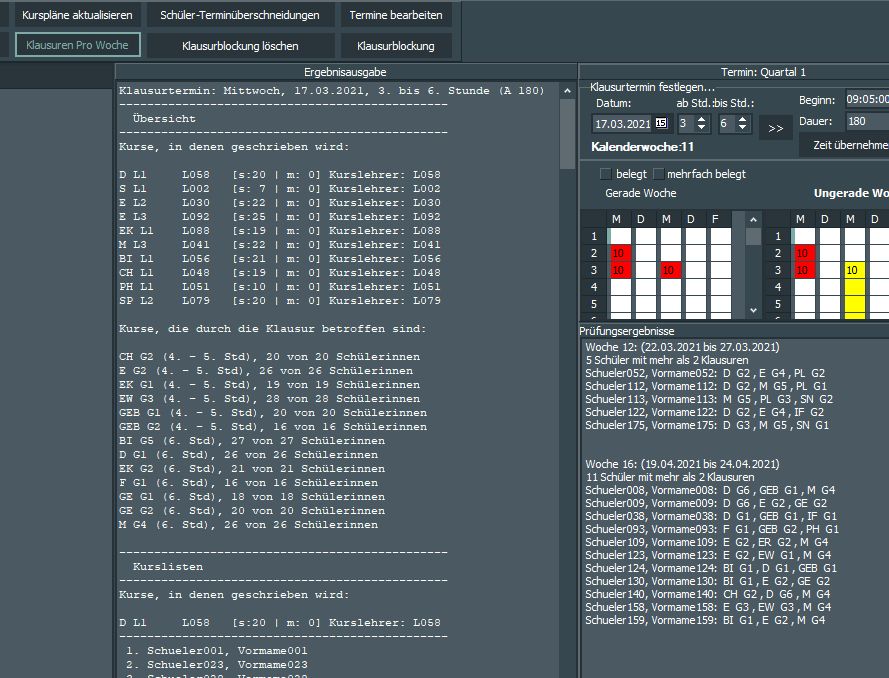
Task: Select empty Tuesday hour 2 cell in Gerade Woche
Action: [645, 253]
